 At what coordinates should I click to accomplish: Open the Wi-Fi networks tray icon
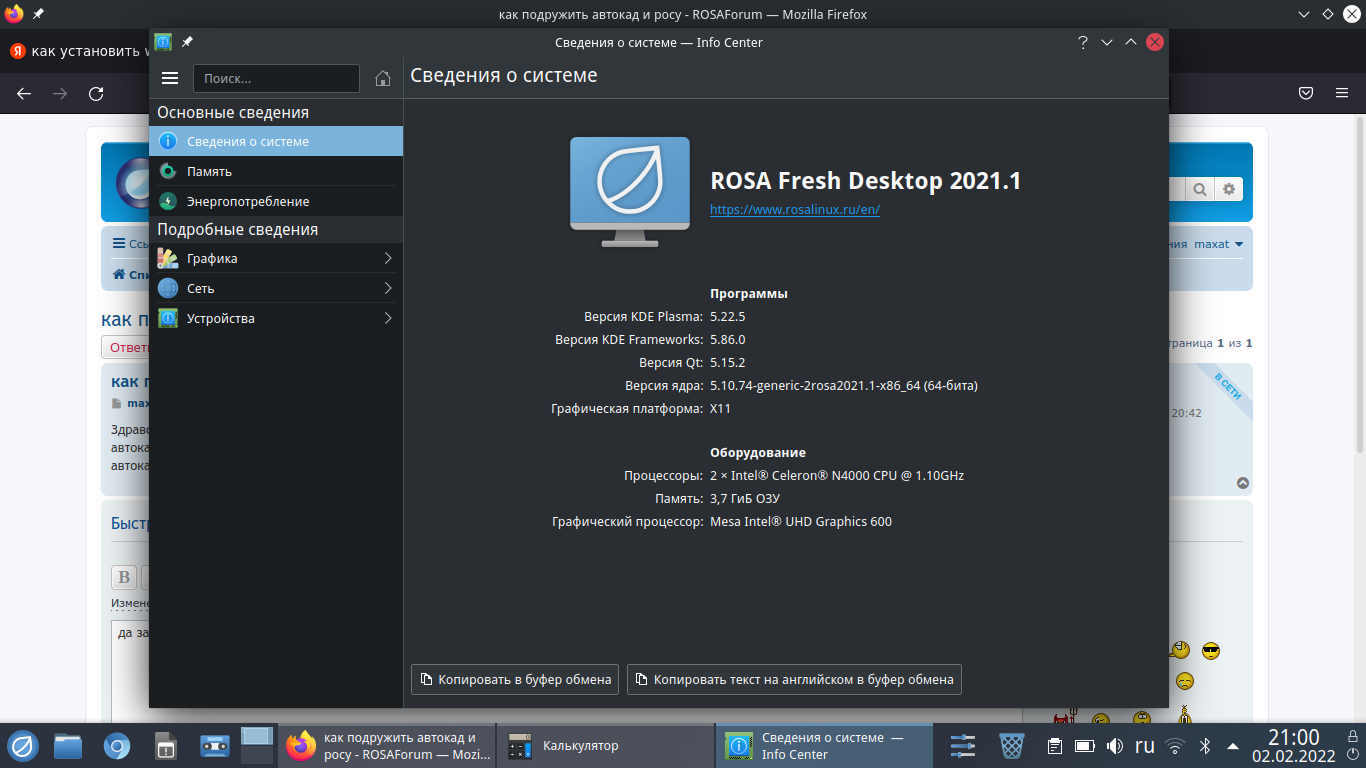pyautogui.click(x=1176, y=746)
